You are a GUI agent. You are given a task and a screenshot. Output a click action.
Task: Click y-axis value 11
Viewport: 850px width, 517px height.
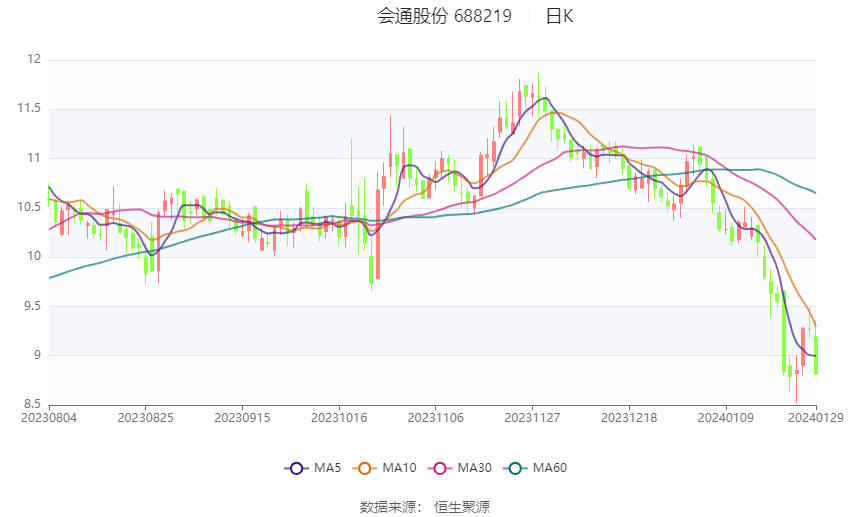click(34, 158)
